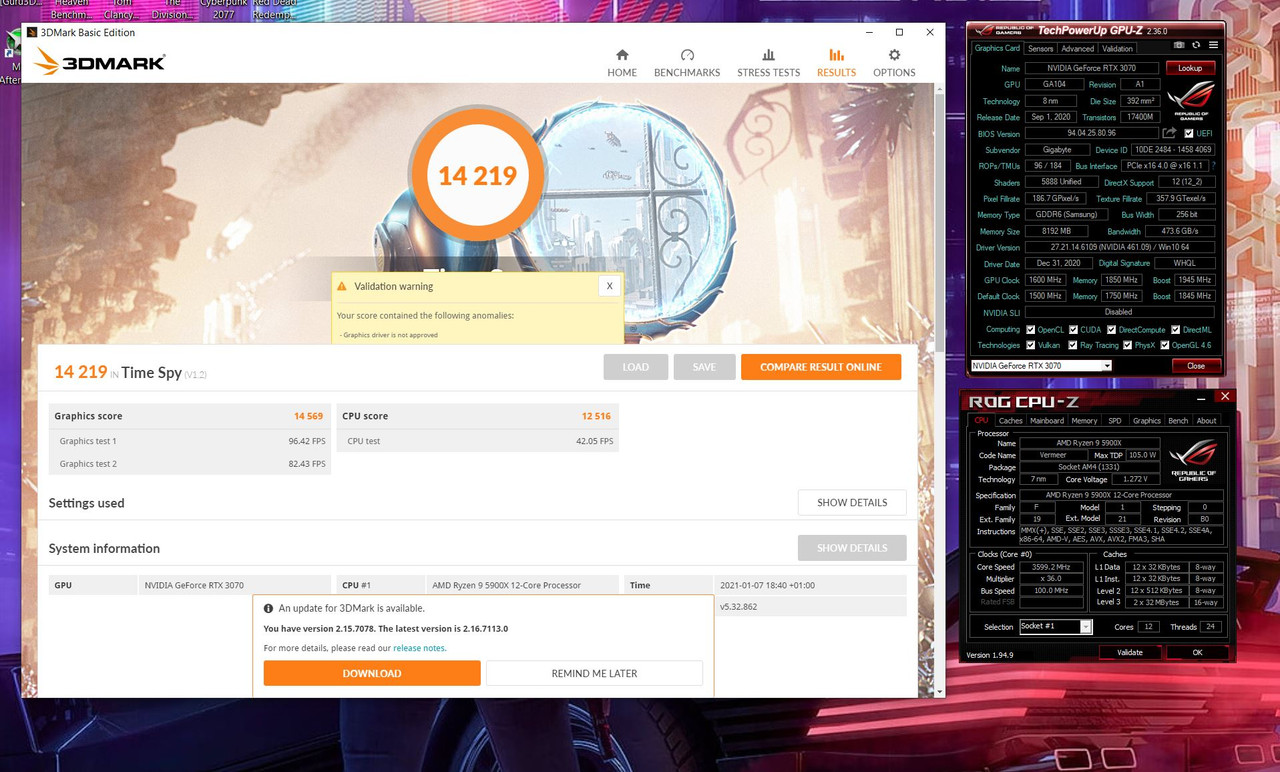The height and width of the screenshot is (772, 1280).
Task: Select the Graphics Card tab in GPU-Z
Action: click(997, 48)
